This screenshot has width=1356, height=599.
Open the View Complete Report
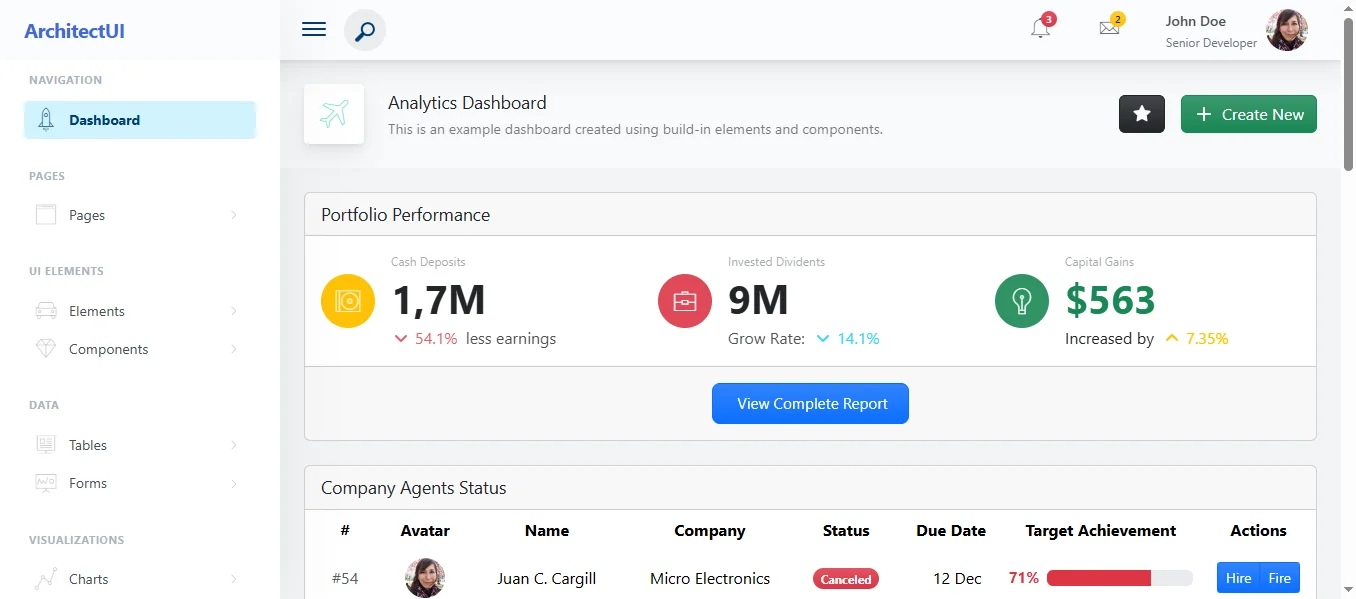810,403
